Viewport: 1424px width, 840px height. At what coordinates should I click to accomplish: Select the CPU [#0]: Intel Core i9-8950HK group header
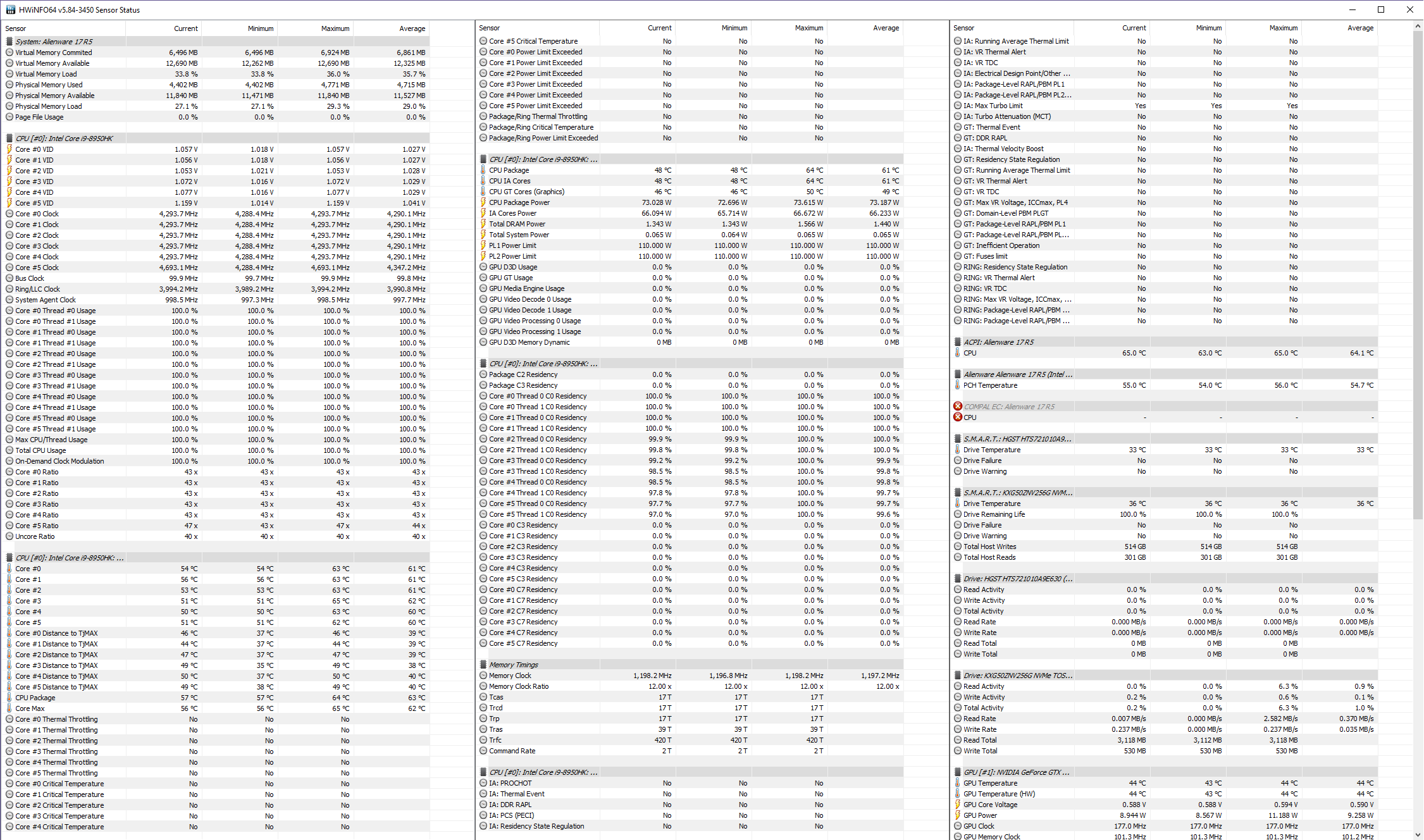point(216,139)
